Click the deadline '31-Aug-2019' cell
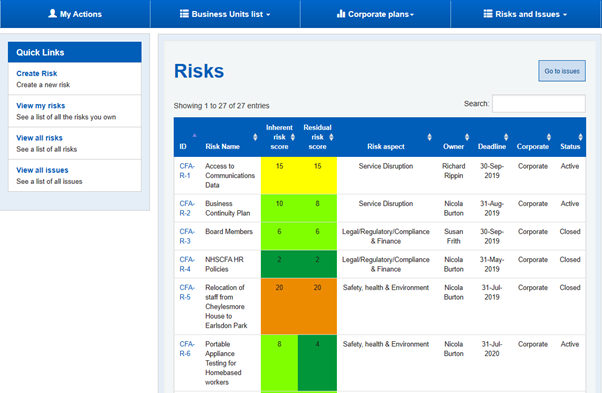Screen dimensions: 602x393 click(492, 208)
